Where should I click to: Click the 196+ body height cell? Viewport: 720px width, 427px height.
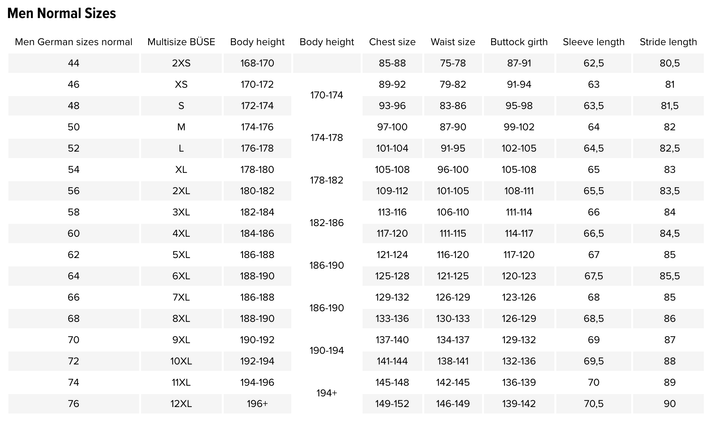257,403
